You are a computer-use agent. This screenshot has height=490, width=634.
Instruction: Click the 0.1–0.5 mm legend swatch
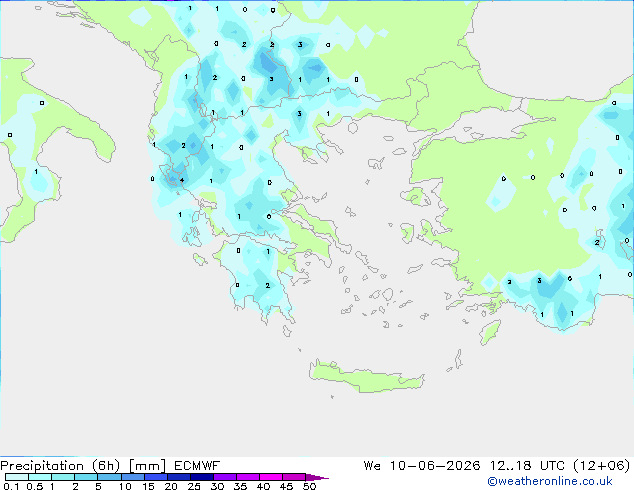click(17, 477)
